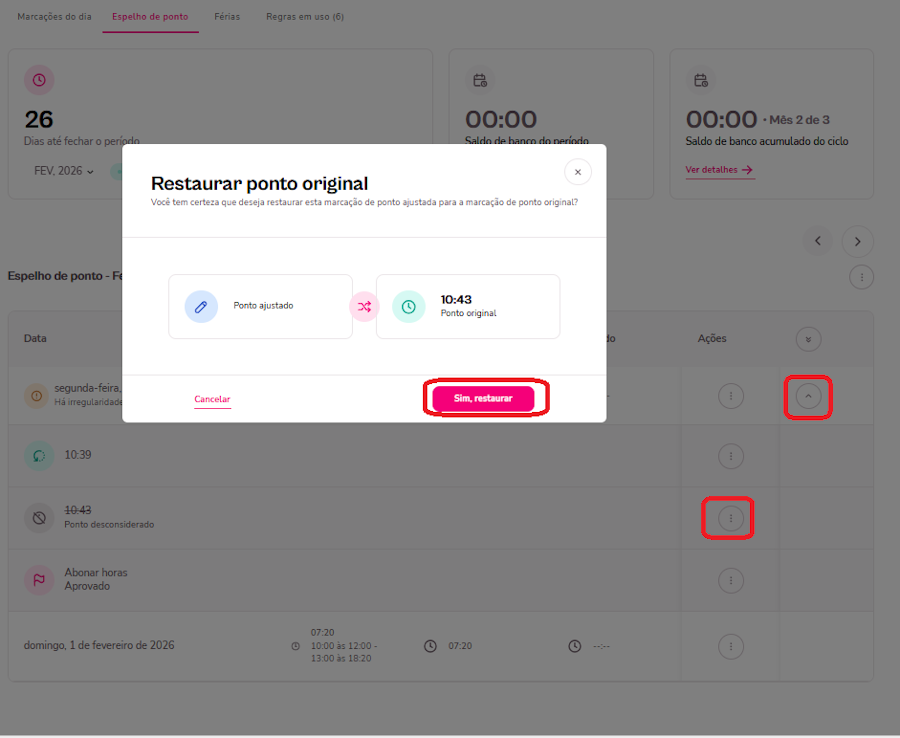Close the Restaurar ponto original dialog
The image size is (900, 738).
tap(577, 172)
